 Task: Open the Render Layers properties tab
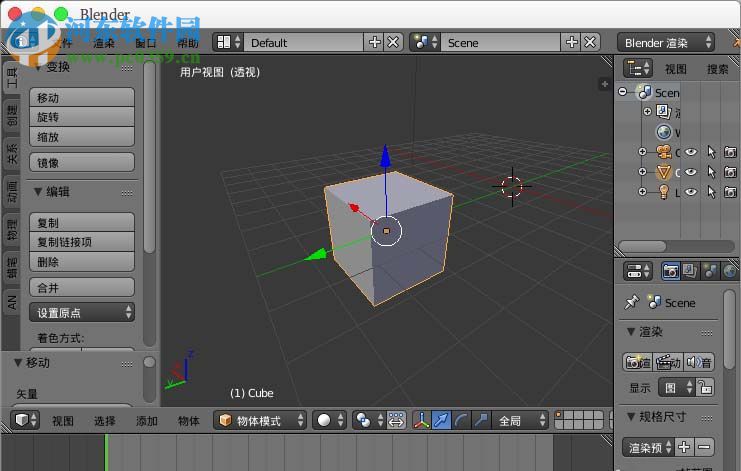[690, 271]
